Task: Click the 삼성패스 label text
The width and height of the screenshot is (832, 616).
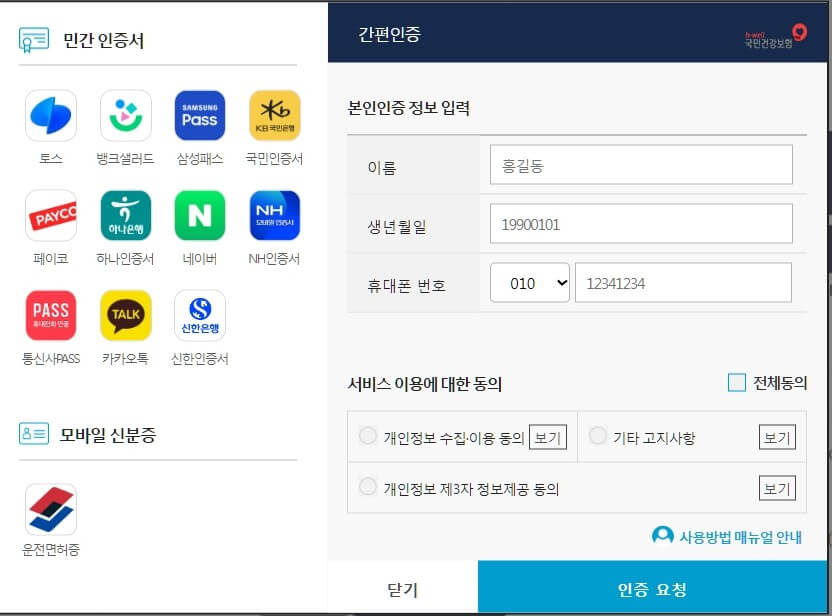Action: click(200, 159)
